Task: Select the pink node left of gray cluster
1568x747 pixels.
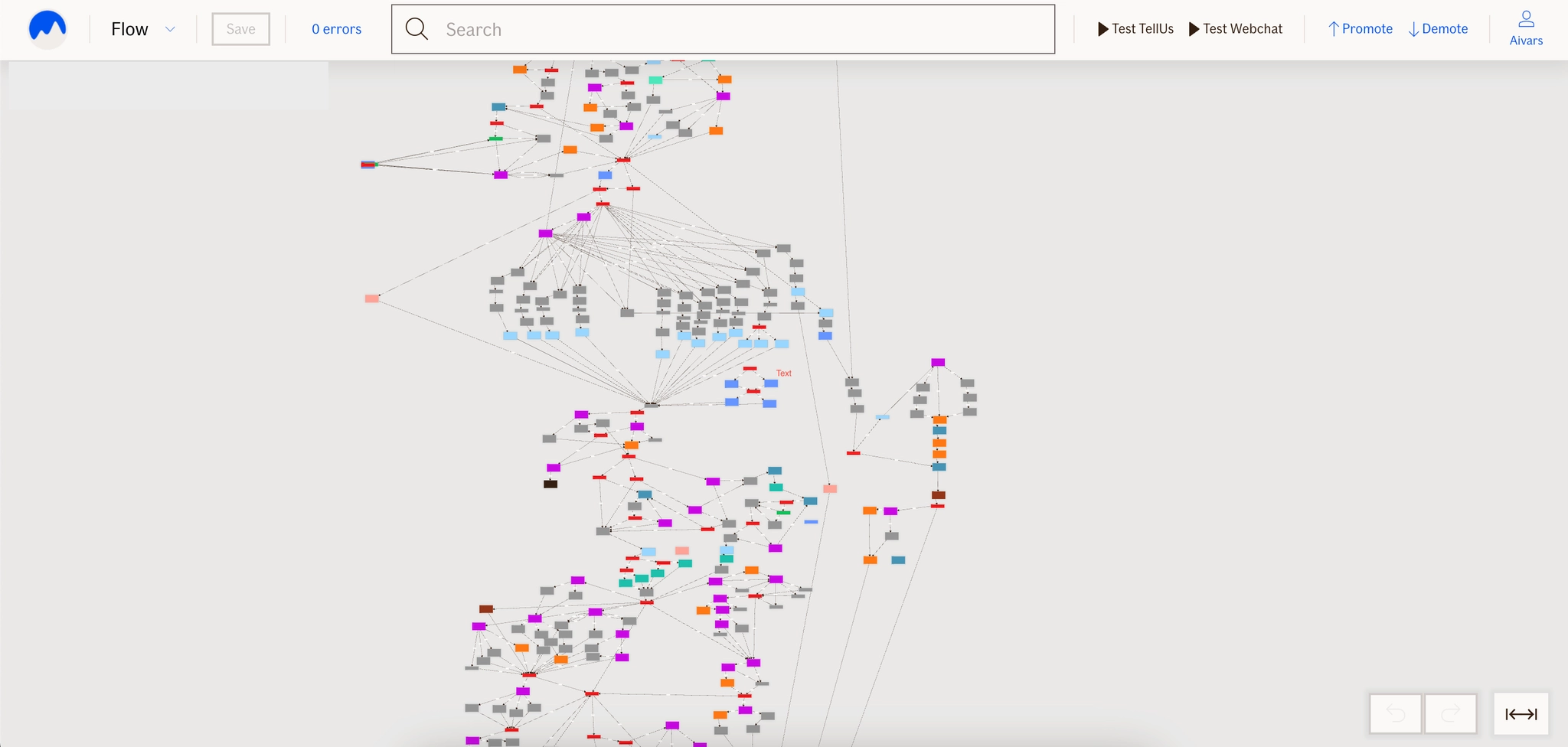Action: pyautogui.click(x=372, y=298)
